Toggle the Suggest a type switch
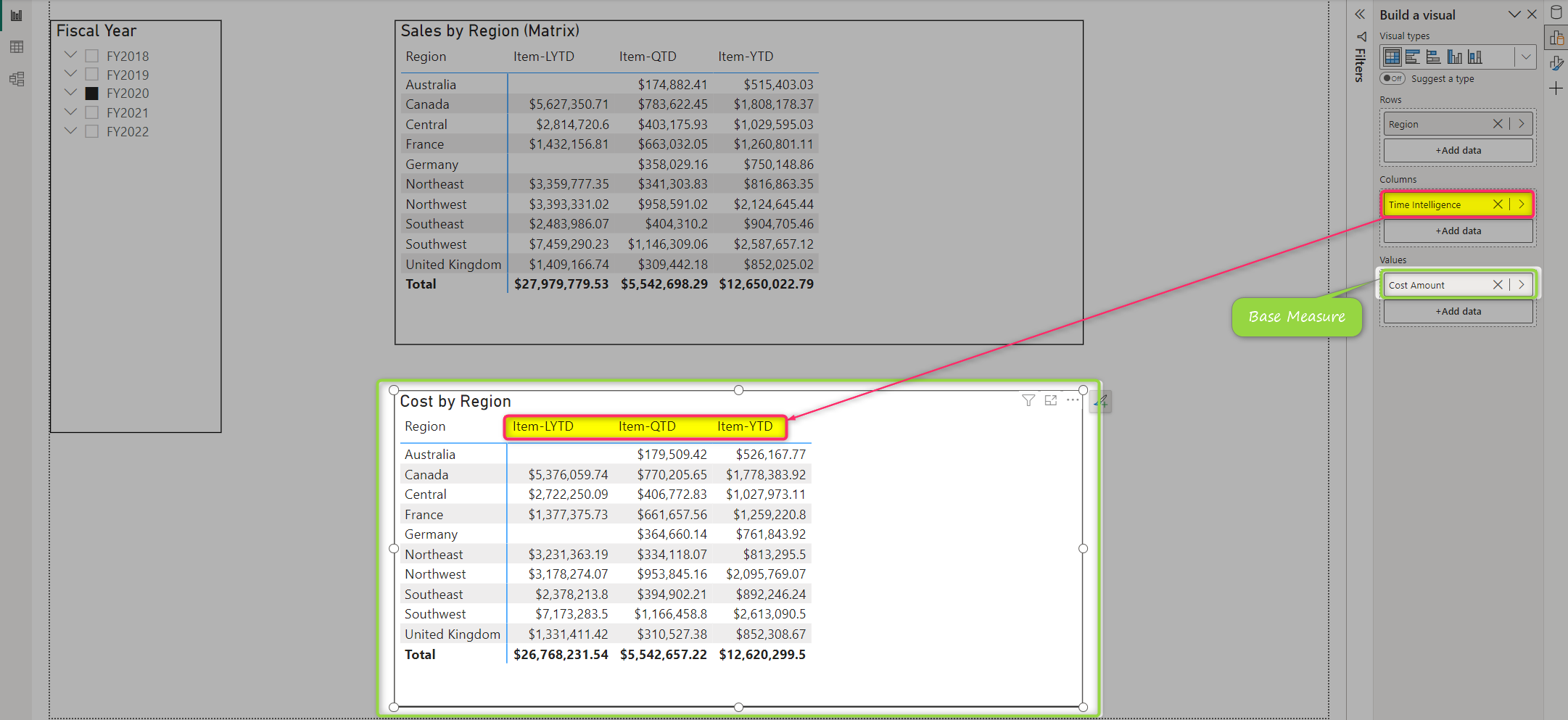This screenshot has width=1568, height=720. pos(1392,78)
